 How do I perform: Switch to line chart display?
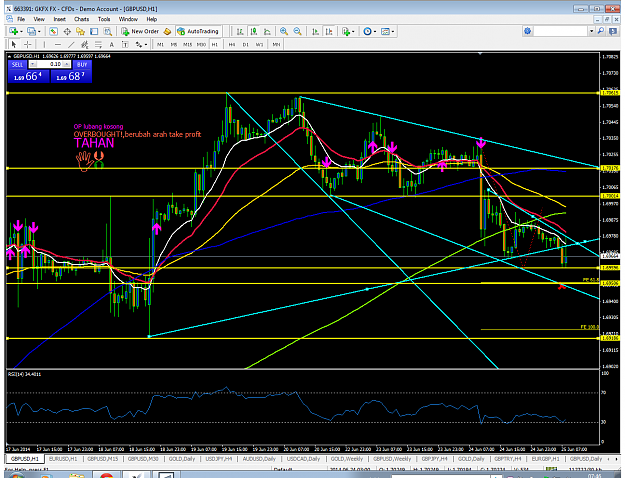[267, 31]
